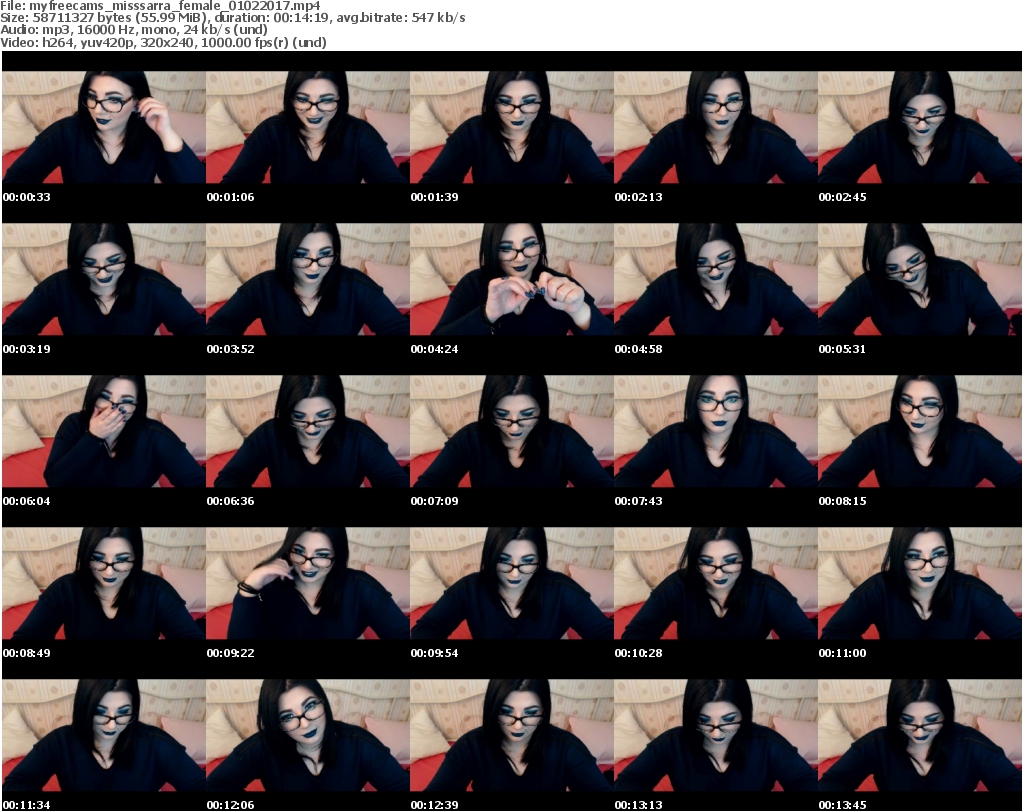Image resolution: width=1024 pixels, height=811 pixels.
Task: Select the thumbnail at 00:00:33
Action: (104, 128)
